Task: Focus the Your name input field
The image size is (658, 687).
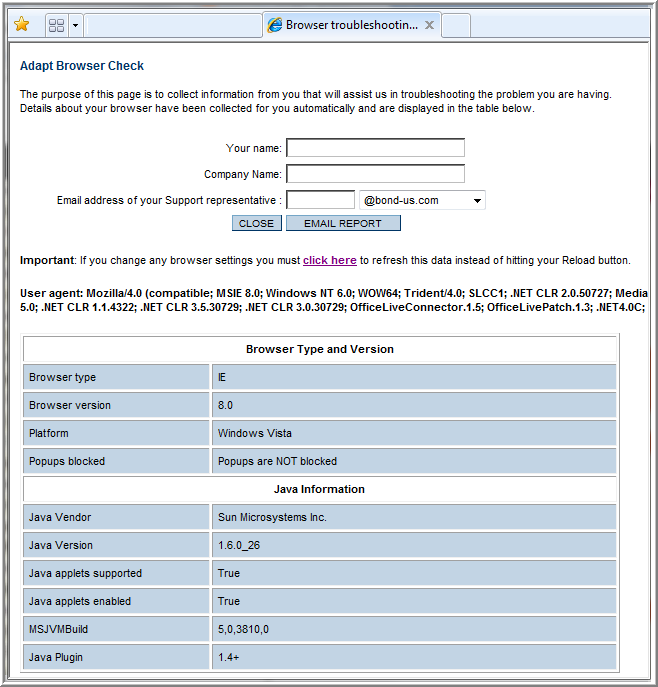Action: tap(375, 148)
